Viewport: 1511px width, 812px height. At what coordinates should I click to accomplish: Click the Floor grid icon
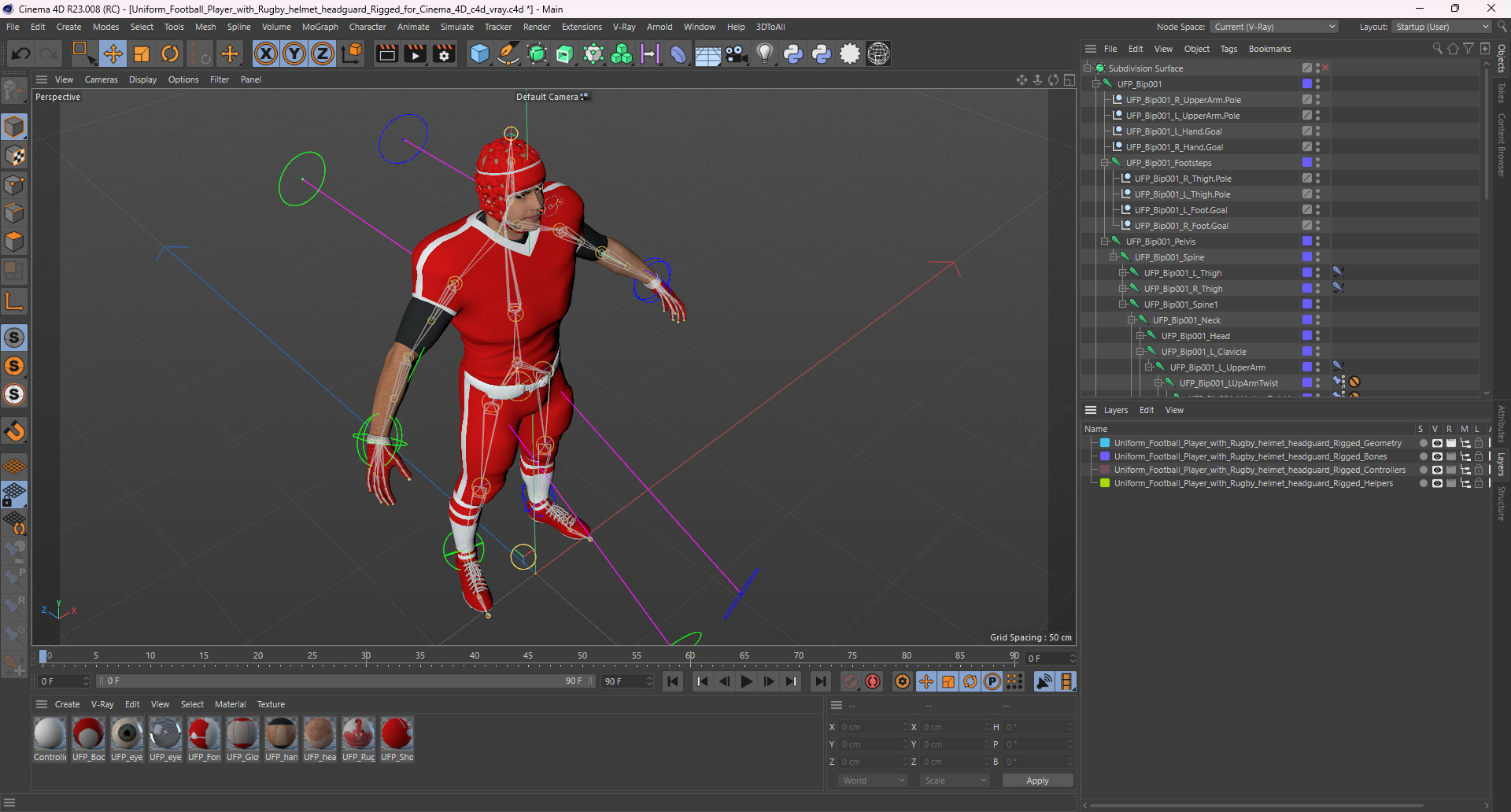click(707, 54)
